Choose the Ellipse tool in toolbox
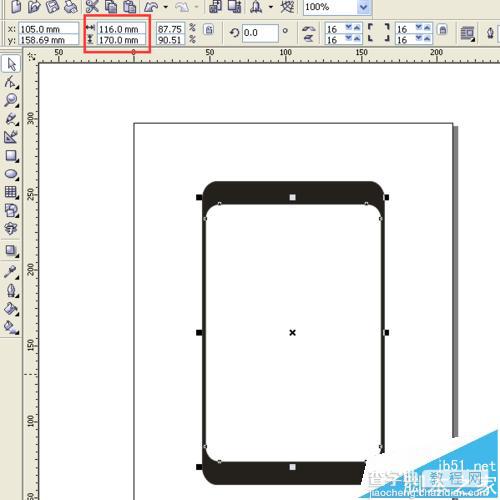Viewport: 500px width, 500px height. [x=11, y=174]
